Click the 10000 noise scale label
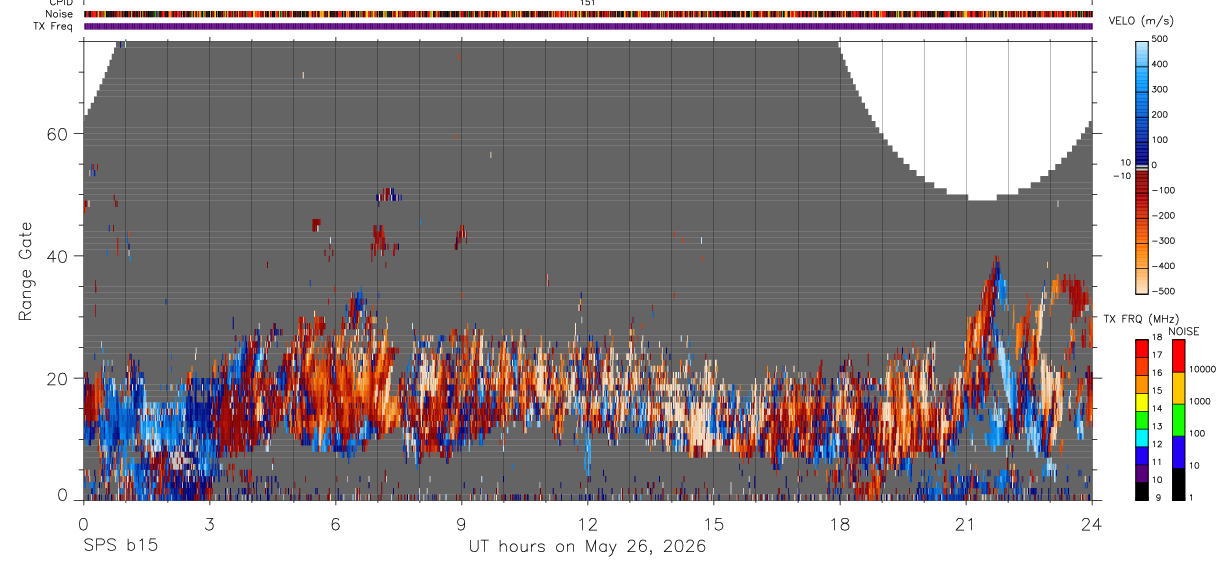 coord(1203,369)
